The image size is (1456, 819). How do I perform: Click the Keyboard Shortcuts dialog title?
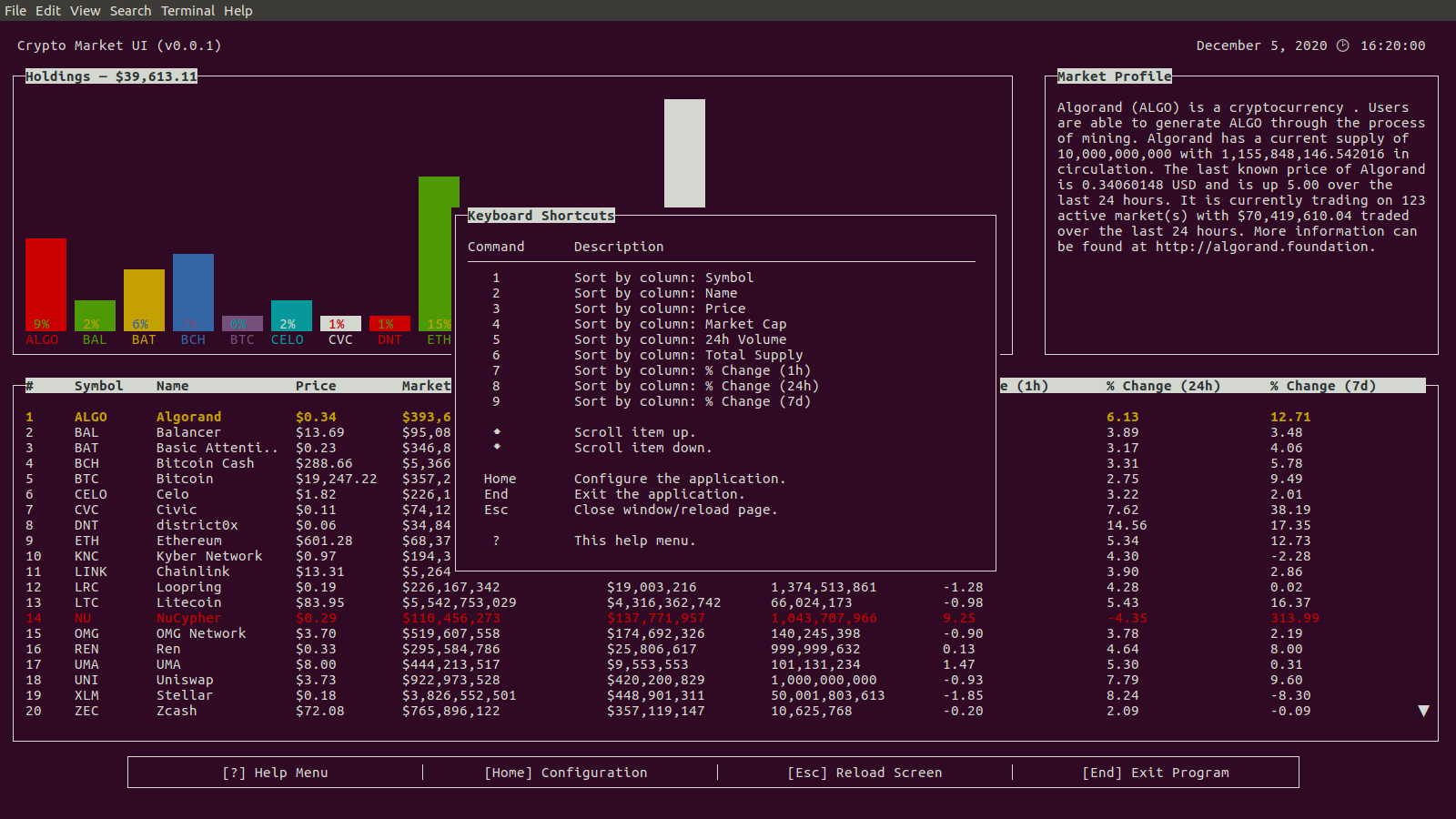[541, 216]
